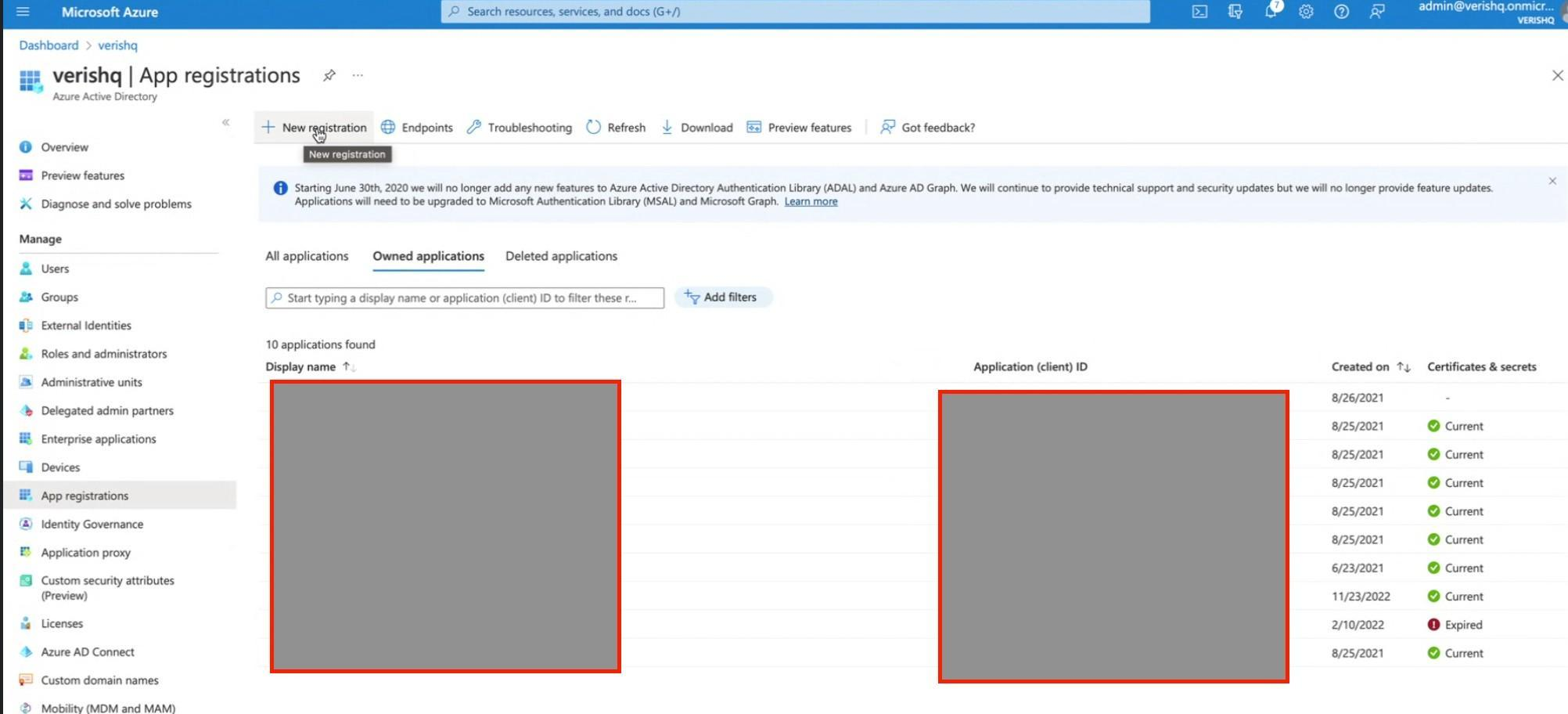Open Preview features from the toolbar
Viewport: 1568px width, 714px height.
(x=799, y=127)
